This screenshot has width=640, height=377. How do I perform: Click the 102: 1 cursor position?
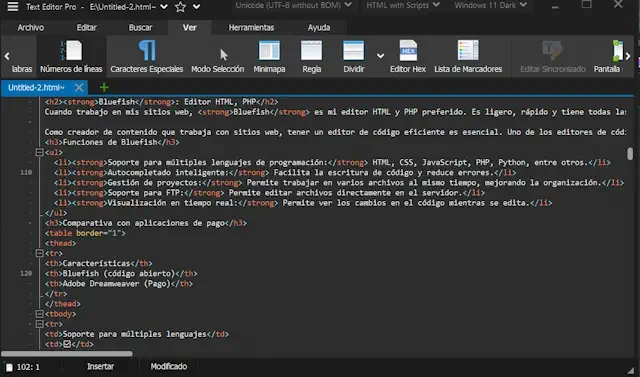(x=28, y=367)
